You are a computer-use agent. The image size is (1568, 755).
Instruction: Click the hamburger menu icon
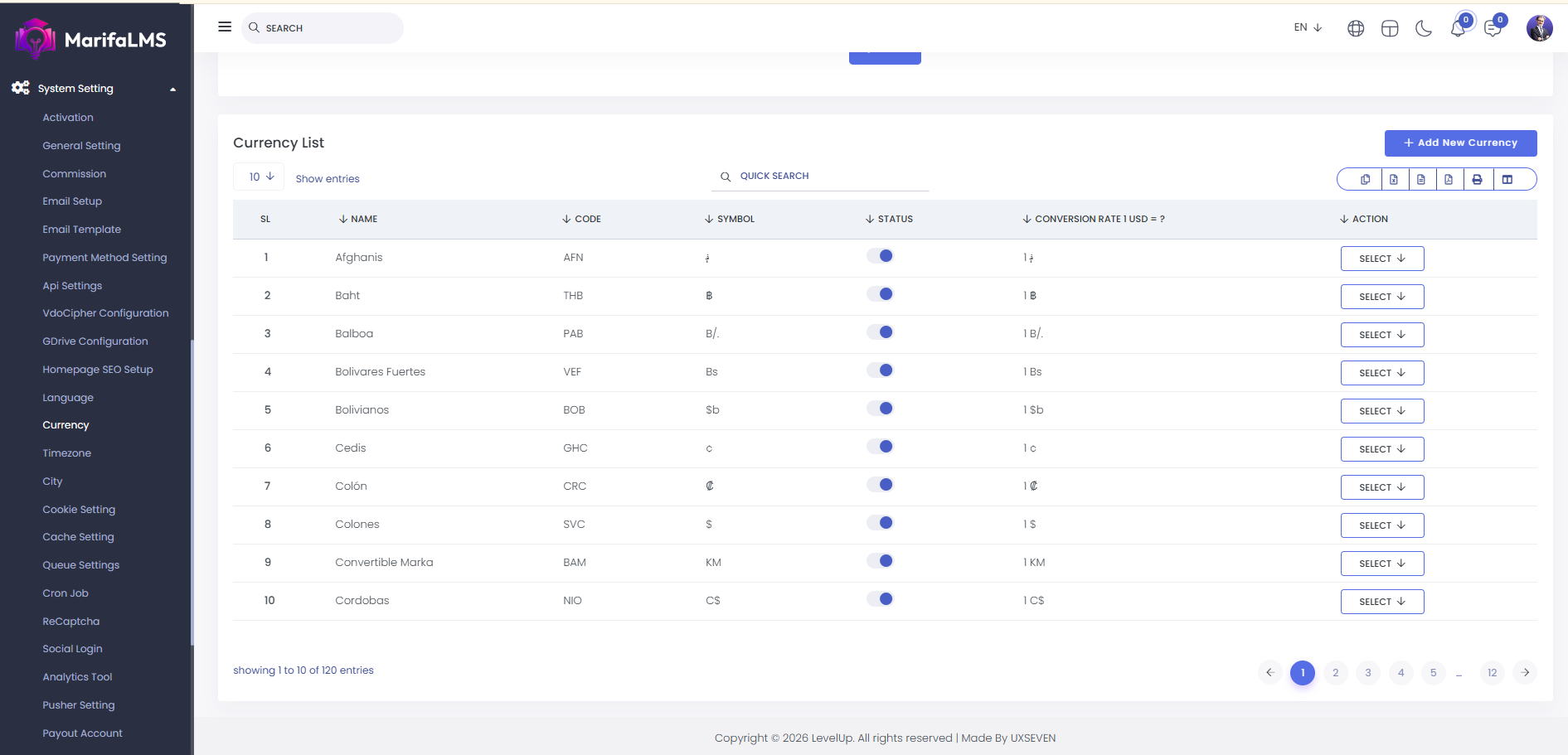(x=225, y=27)
